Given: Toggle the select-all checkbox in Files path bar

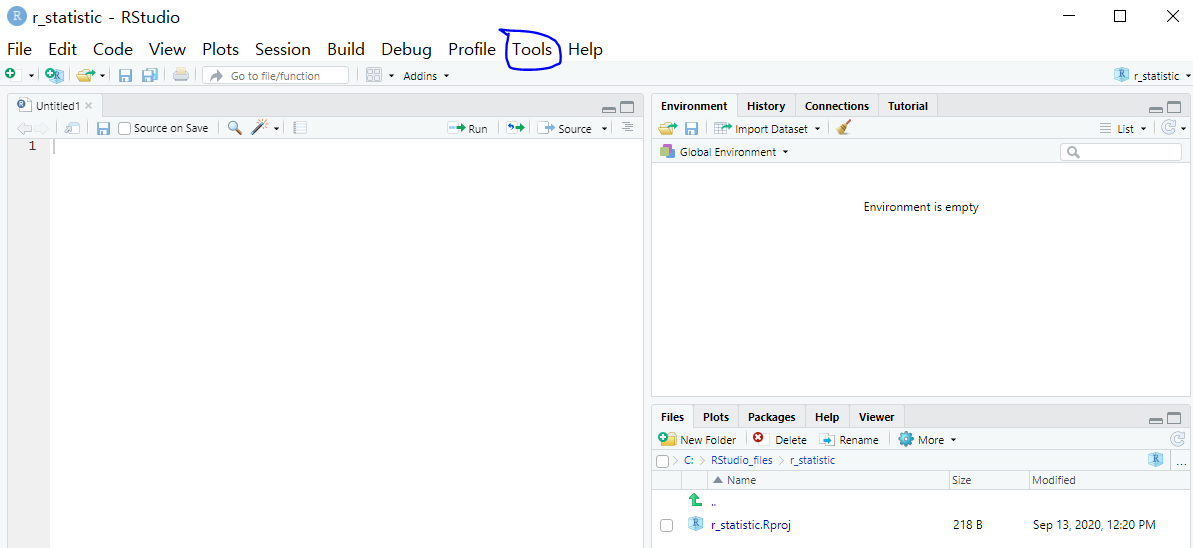Looking at the screenshot, I should [663, 460].
